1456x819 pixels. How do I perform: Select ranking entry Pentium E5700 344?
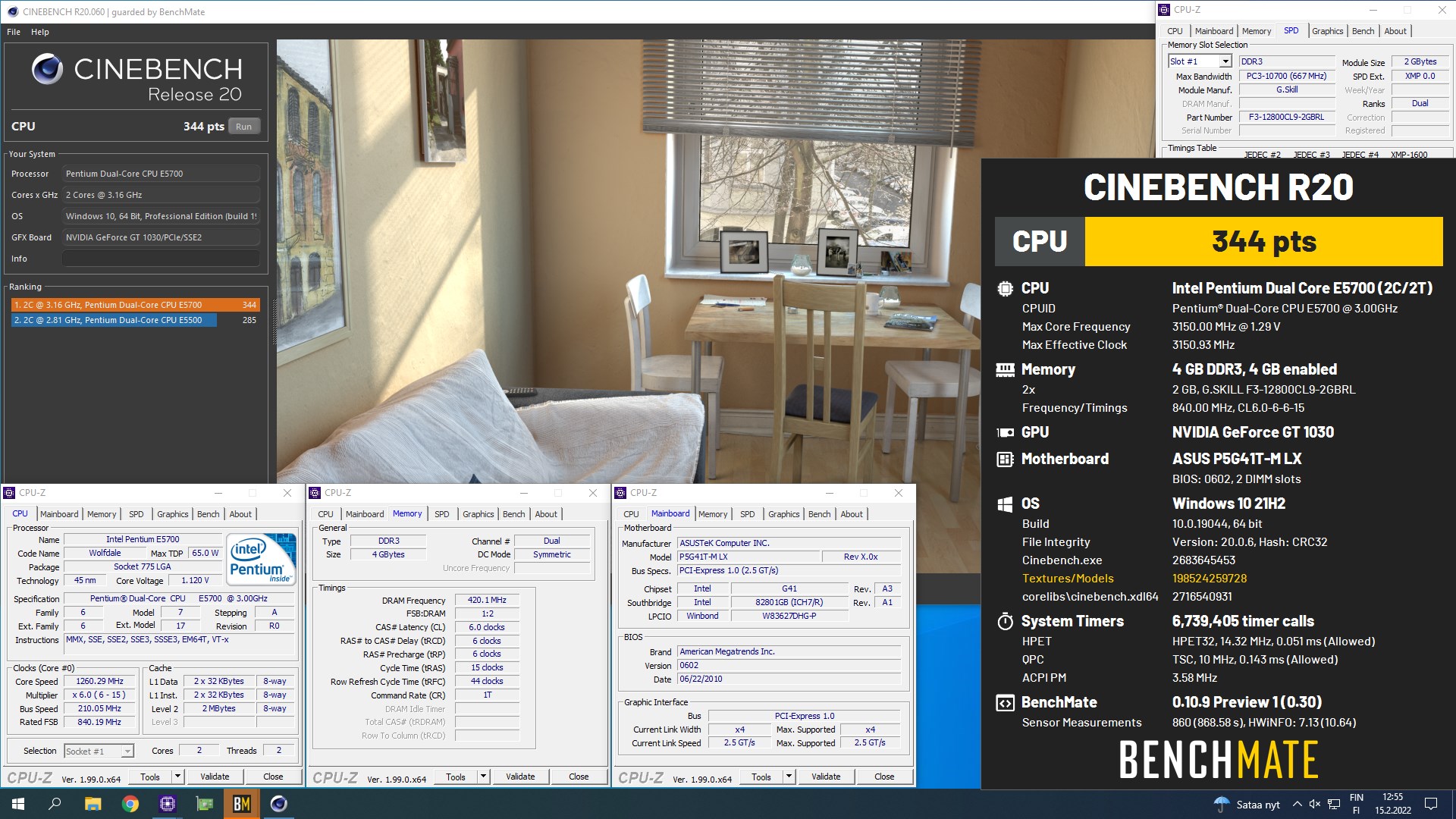136,305
